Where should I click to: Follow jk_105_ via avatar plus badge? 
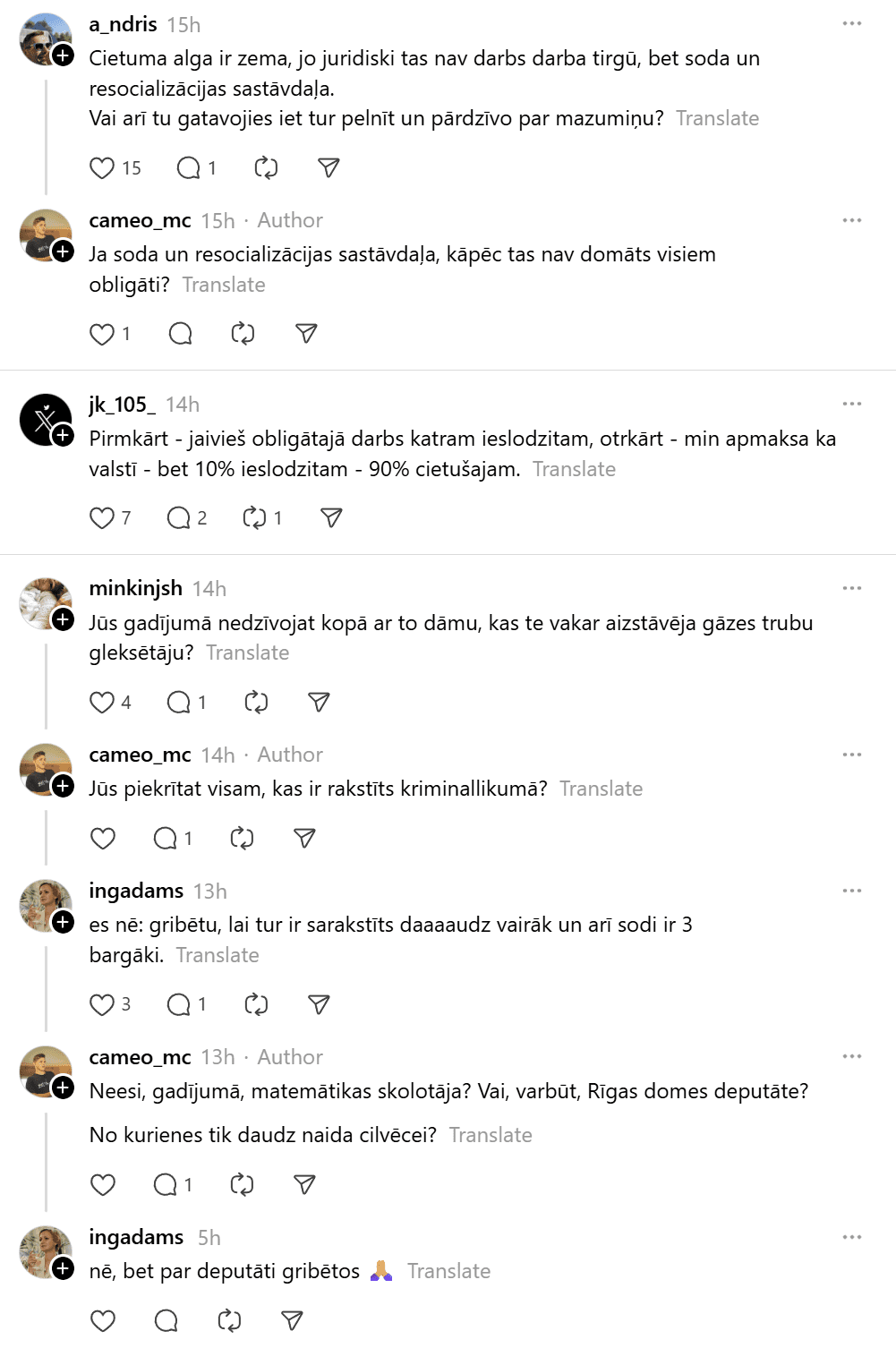click(63, 436)
